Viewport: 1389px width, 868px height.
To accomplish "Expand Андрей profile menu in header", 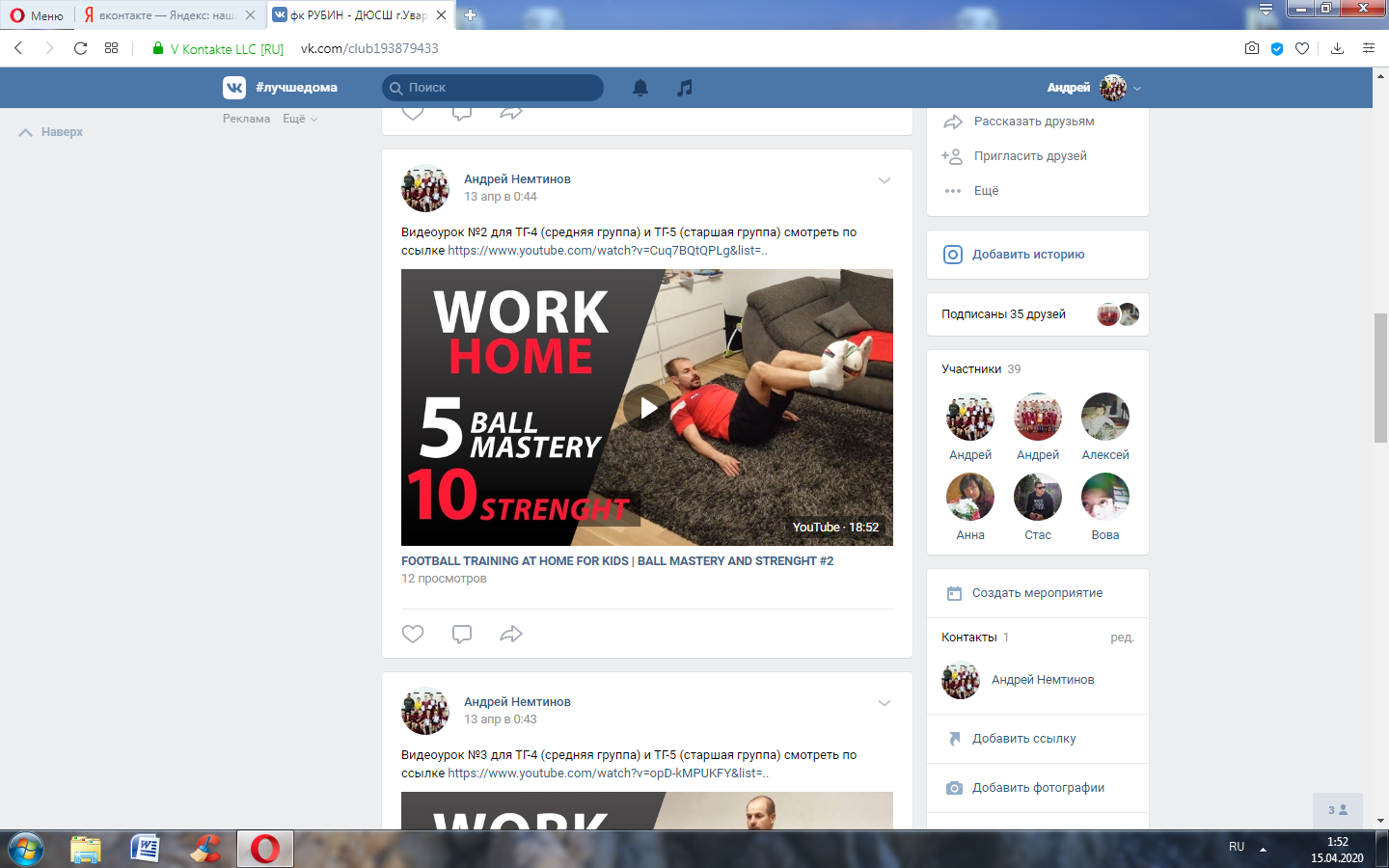I will (x=1137, y=88).
